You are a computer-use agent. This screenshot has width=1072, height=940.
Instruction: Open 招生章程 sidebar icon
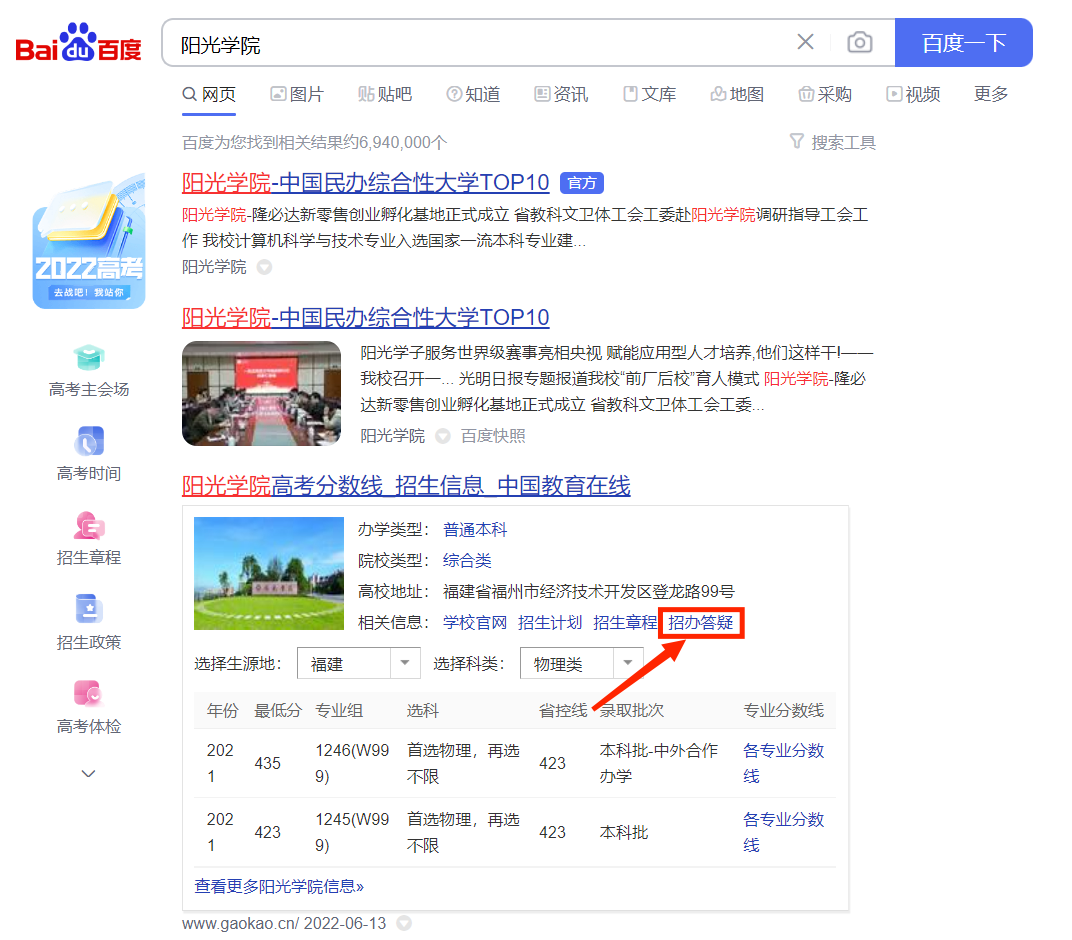click(89, 526)
